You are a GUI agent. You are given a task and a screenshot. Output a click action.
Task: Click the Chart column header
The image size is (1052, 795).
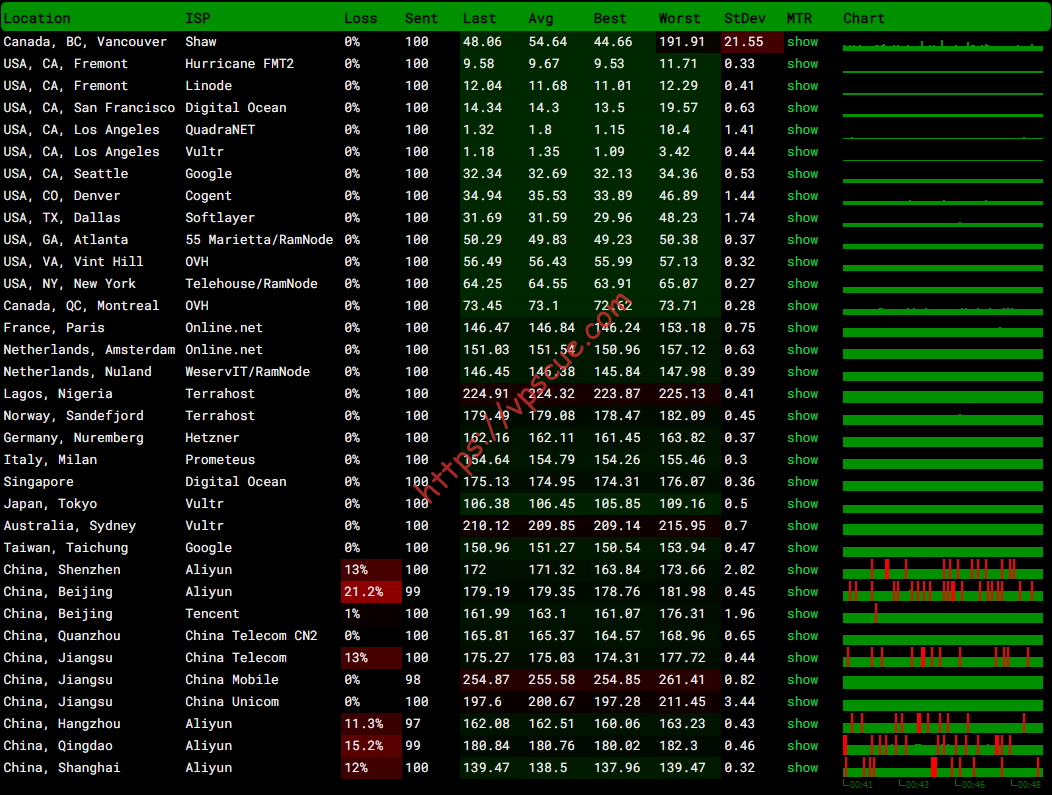pos(864,19)
